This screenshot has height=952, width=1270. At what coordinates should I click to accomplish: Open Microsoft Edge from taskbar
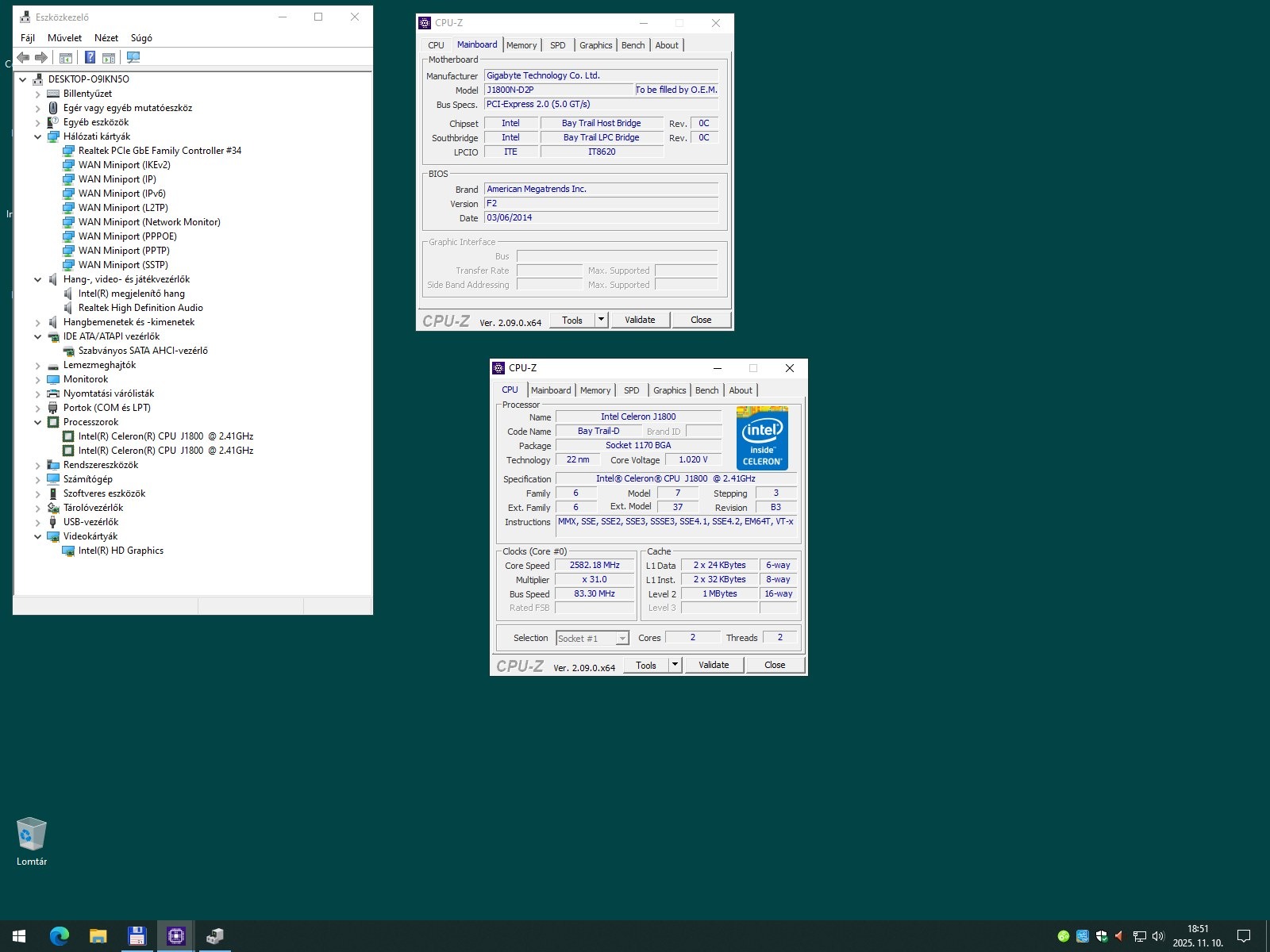[59, 936]
